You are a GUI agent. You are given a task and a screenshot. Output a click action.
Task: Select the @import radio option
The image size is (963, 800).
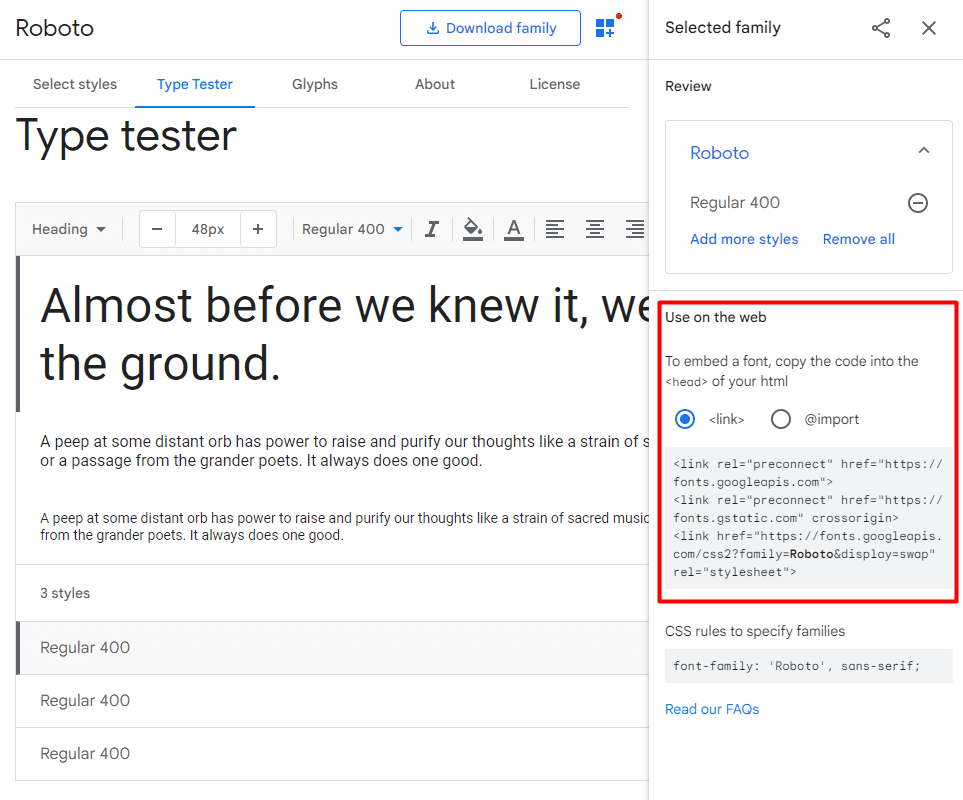pyautogui.click(x=781, y=419)
